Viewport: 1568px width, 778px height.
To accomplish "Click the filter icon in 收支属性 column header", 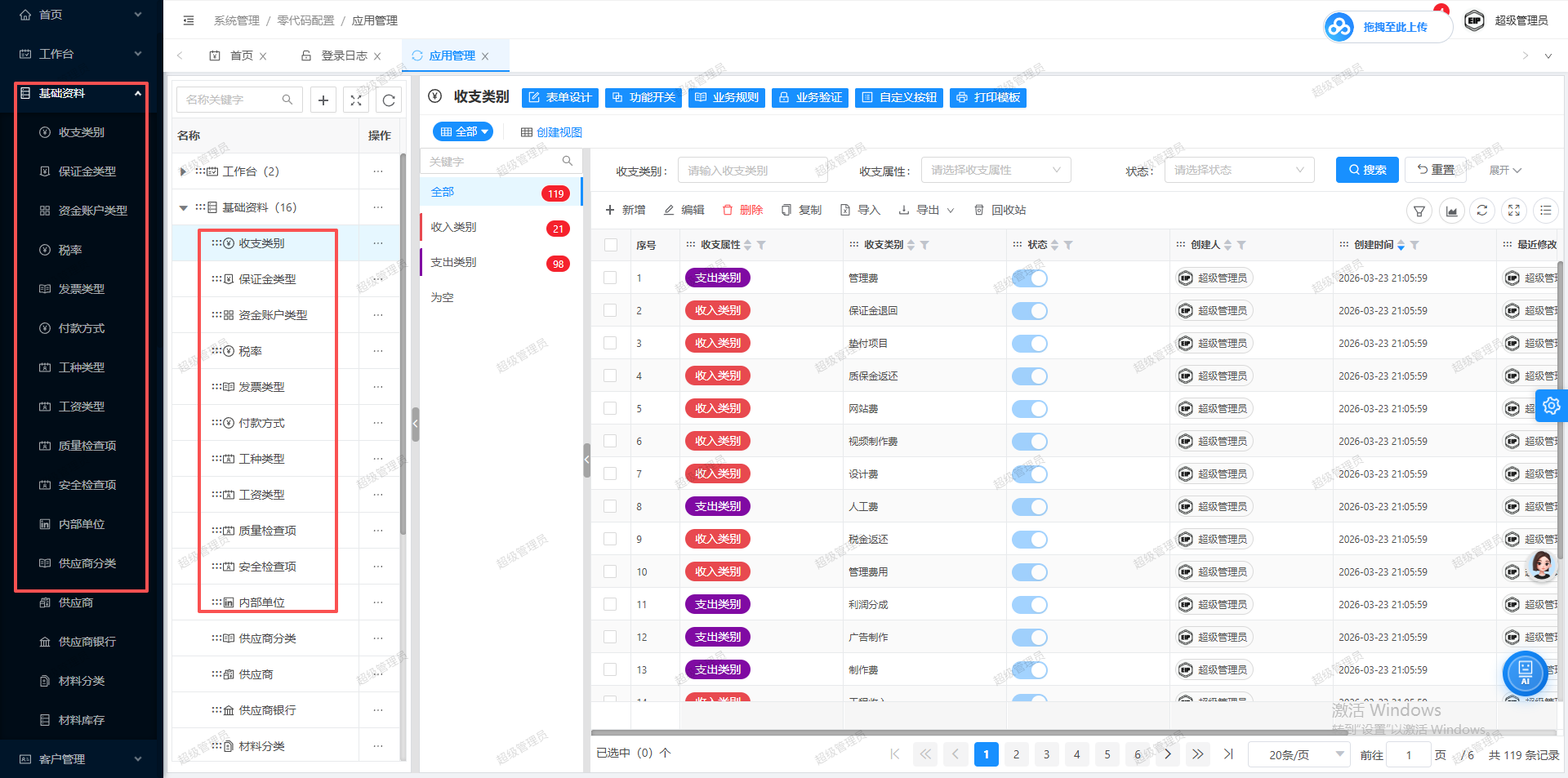I will (761, 245).
